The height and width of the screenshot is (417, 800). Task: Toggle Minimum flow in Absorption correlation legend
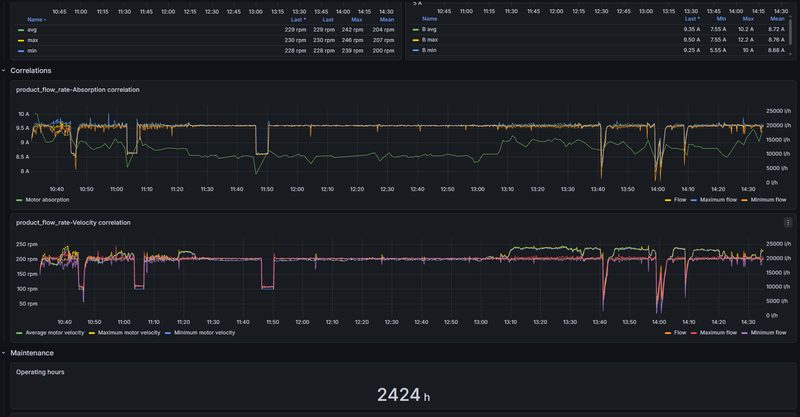[x=768, y=200]
